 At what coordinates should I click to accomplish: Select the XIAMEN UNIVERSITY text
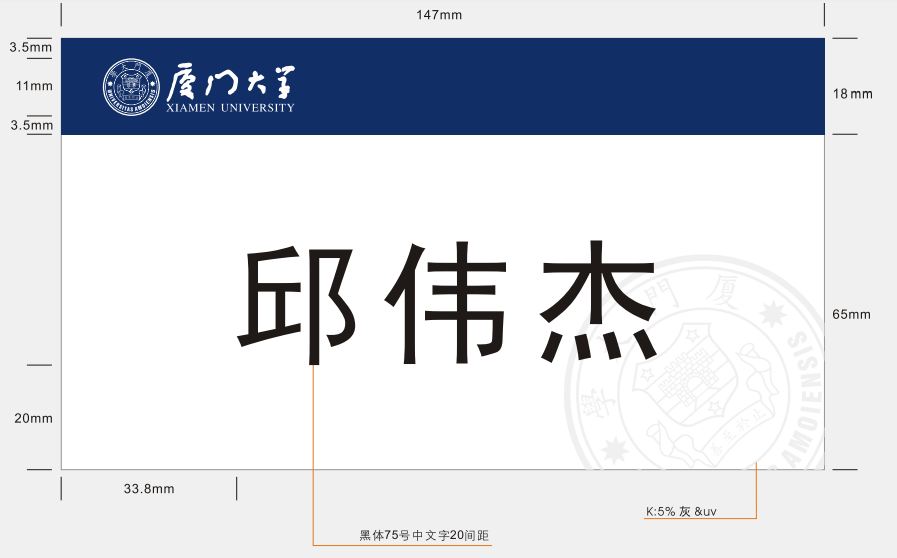click(231, 108)
